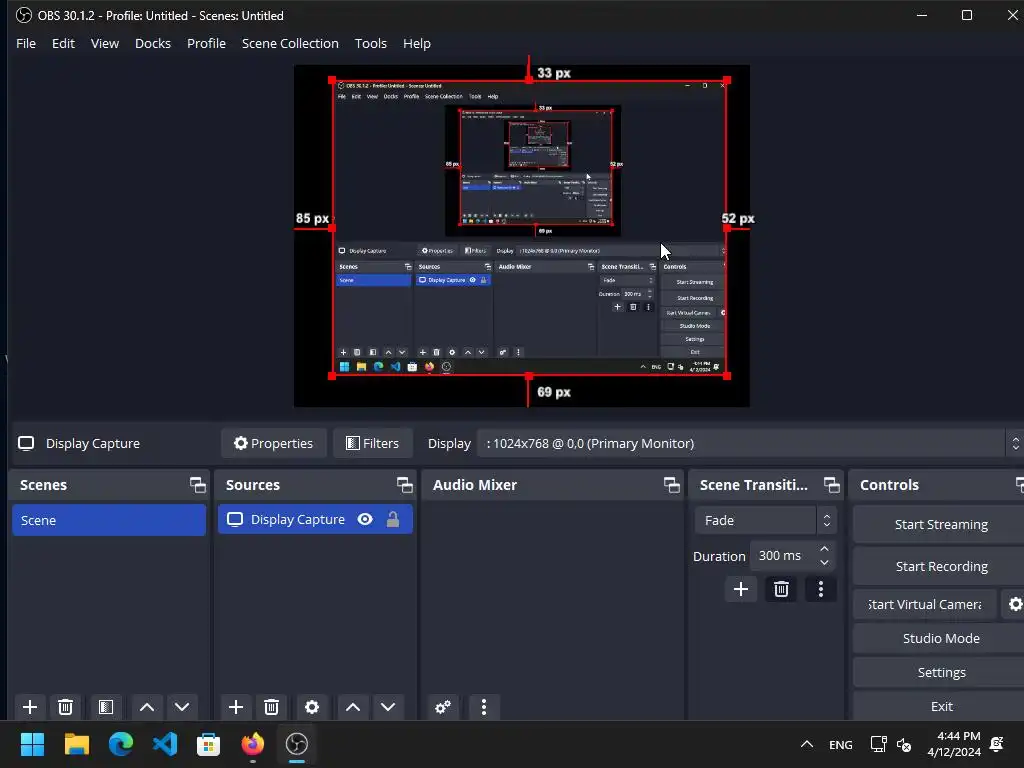
Task: Click Start Virtual Camera
Action: coord(925,604)
